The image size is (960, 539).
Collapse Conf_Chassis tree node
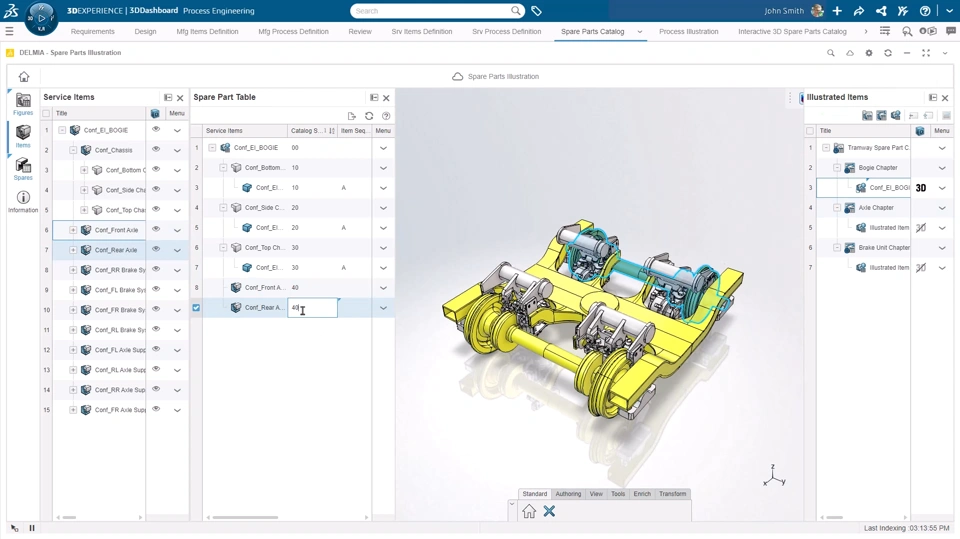(x=73, y=150)
